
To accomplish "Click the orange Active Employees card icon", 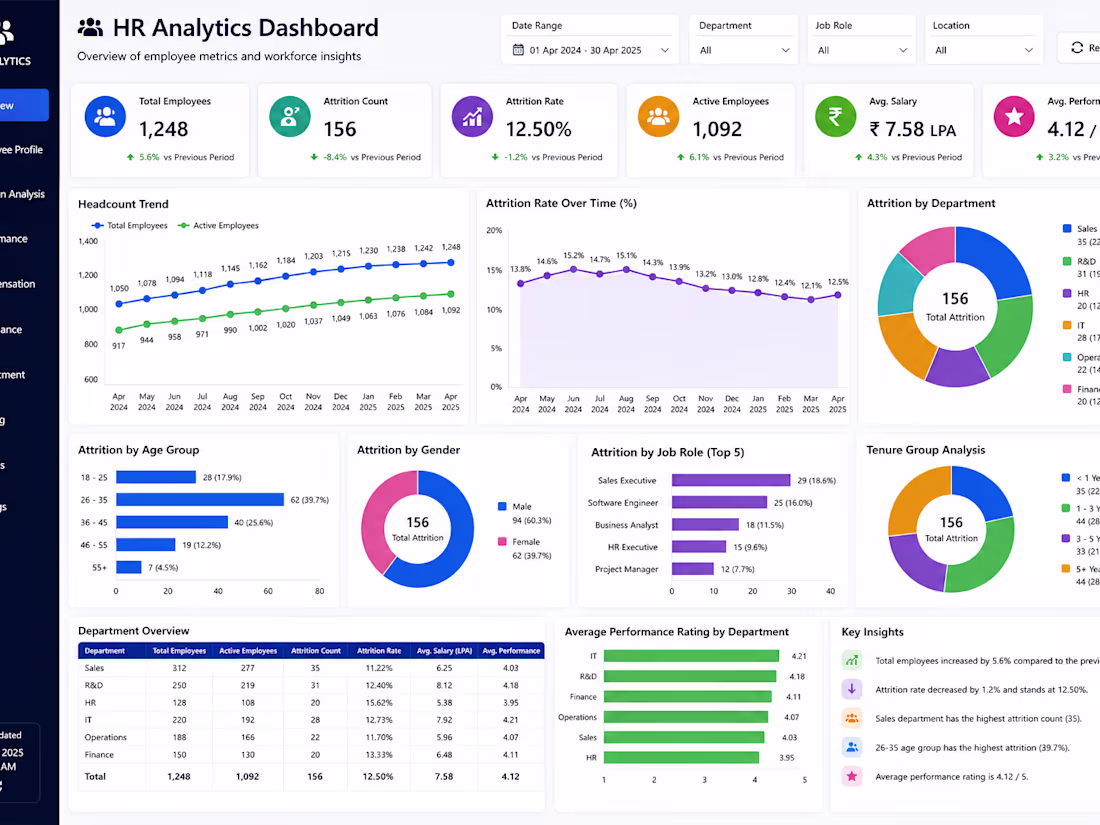I will (x=658, y=116).
